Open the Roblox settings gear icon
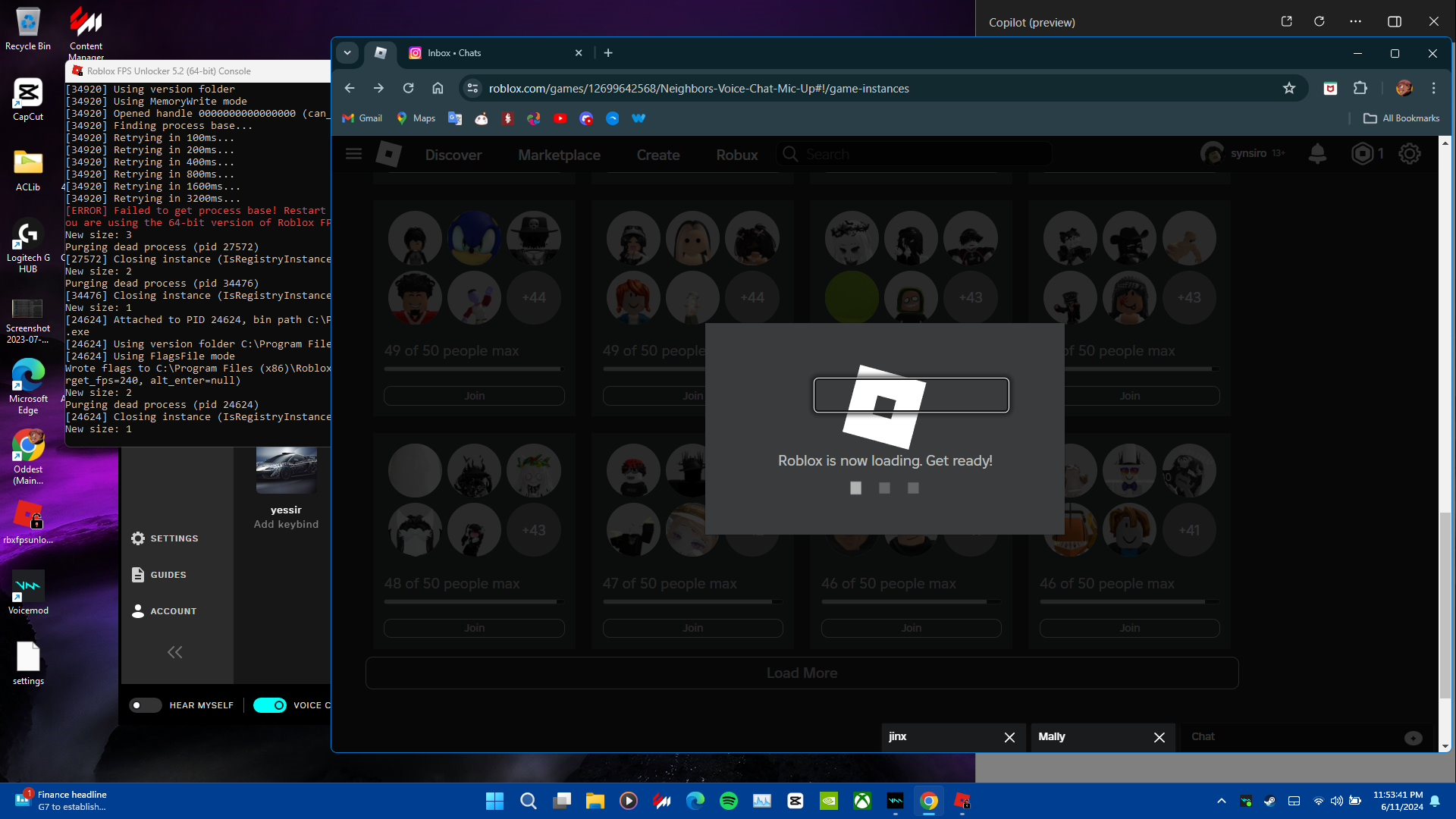This screenshot has height=819, width=1456. pos(1409,154)
